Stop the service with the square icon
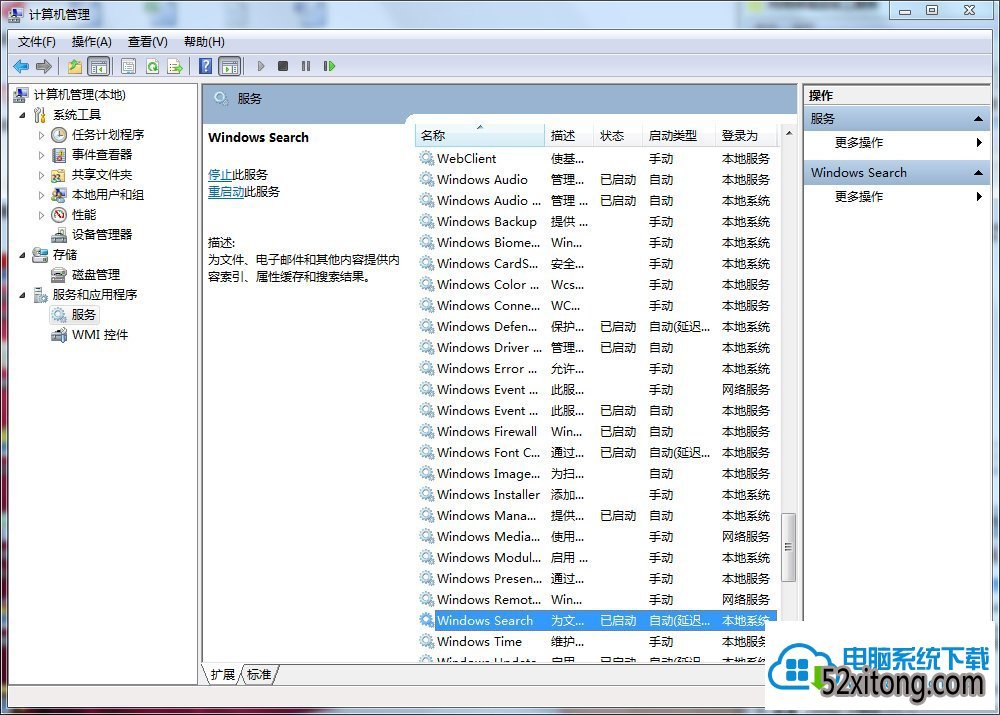The image size is (1000, 715). (283, 66)
